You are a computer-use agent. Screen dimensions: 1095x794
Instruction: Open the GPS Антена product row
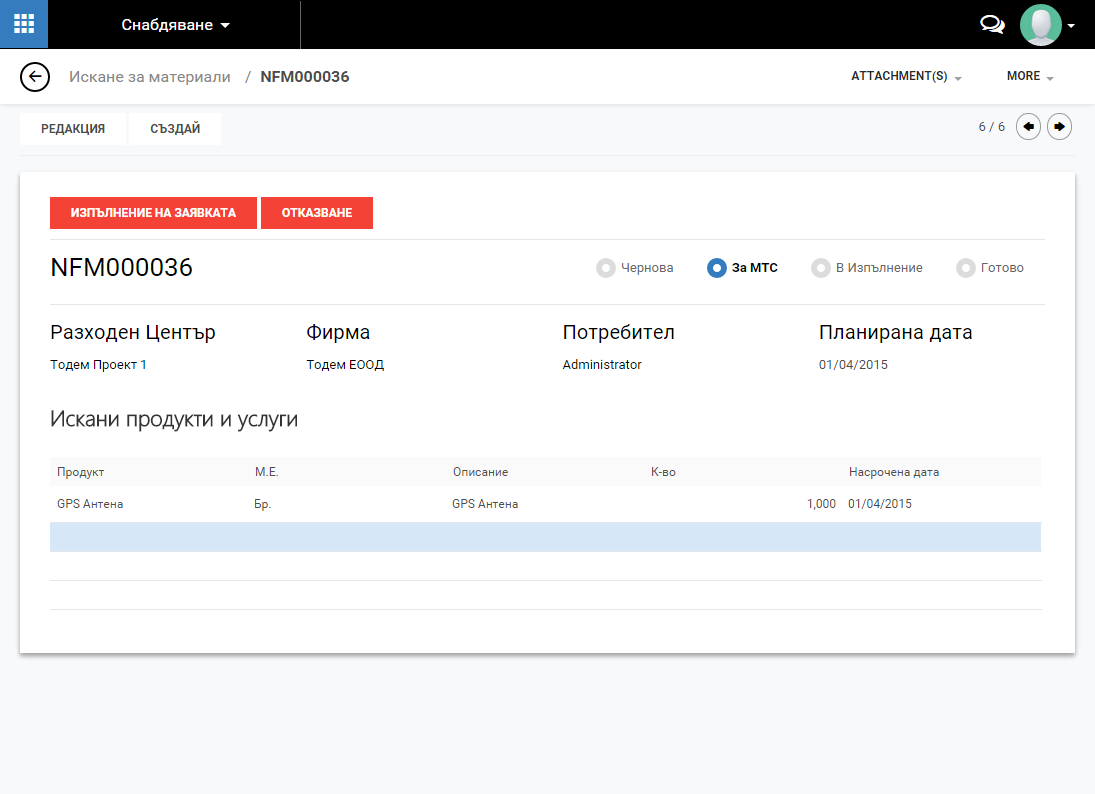click(90, 504)
